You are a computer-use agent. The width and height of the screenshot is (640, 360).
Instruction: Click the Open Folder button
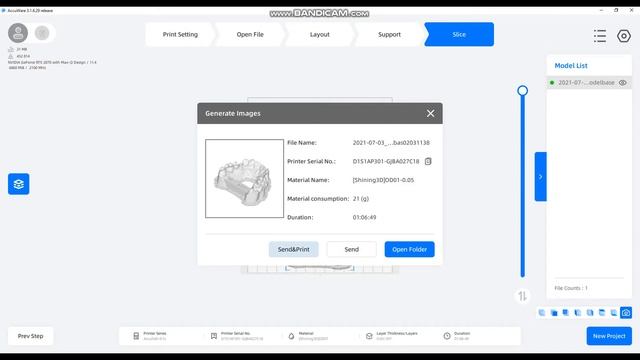click(x=409, y=249)
